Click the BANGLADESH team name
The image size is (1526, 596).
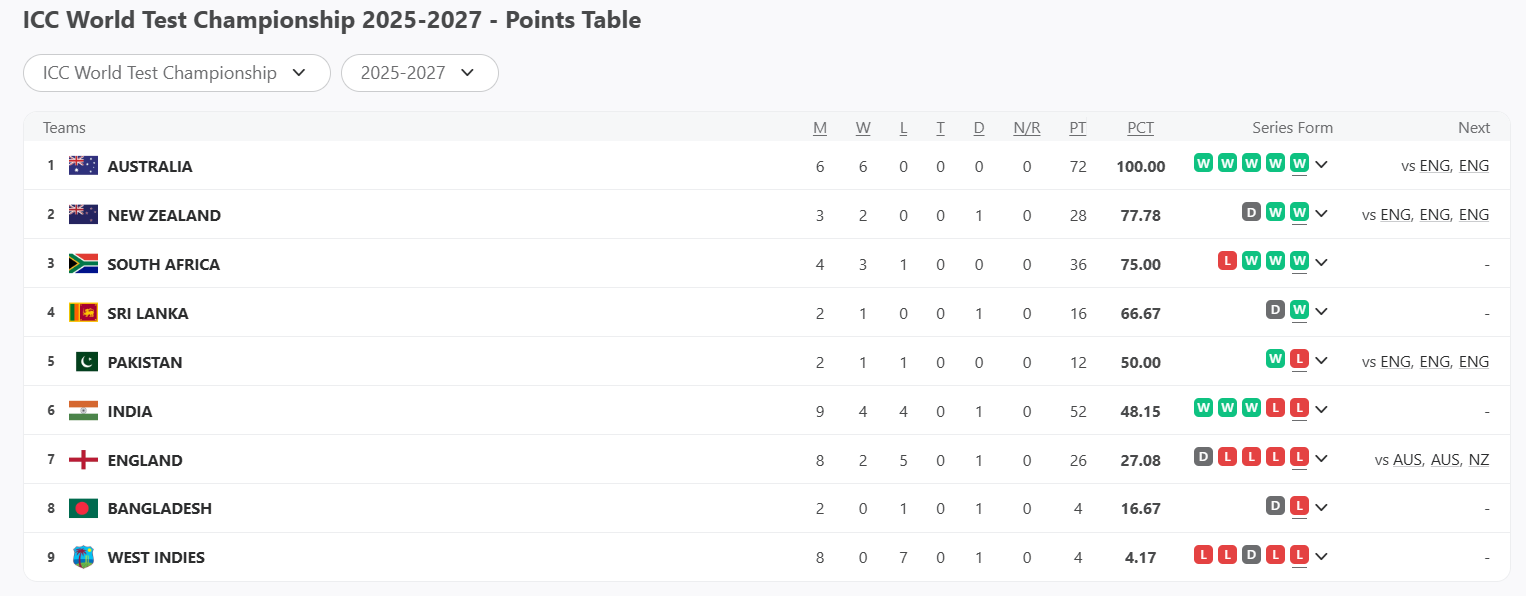coord(159,508)
